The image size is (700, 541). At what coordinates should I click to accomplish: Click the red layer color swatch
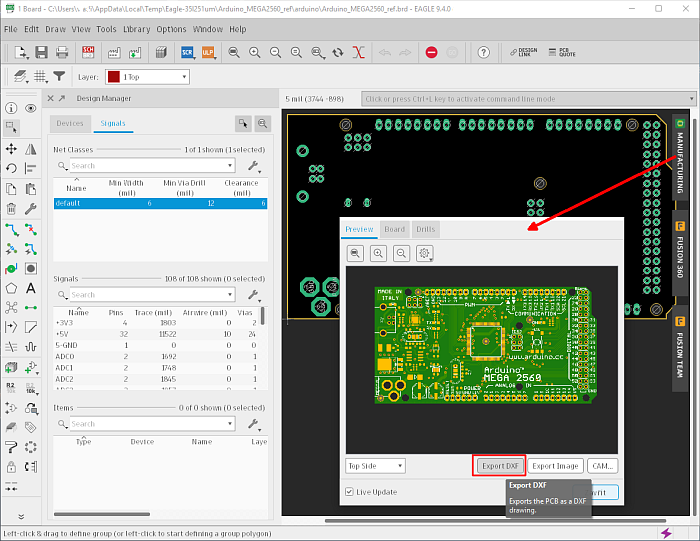(x=113, y=77)
